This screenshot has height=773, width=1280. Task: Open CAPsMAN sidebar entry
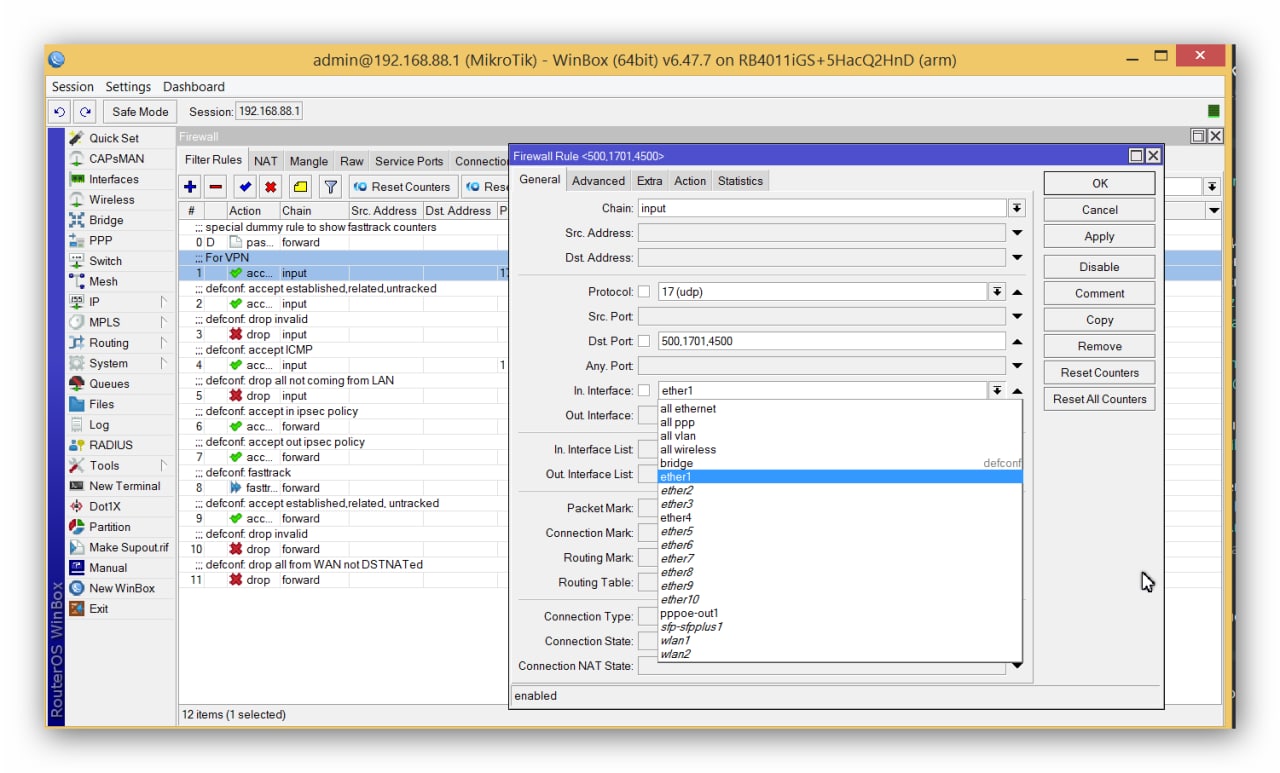click(x=116, y=159)
